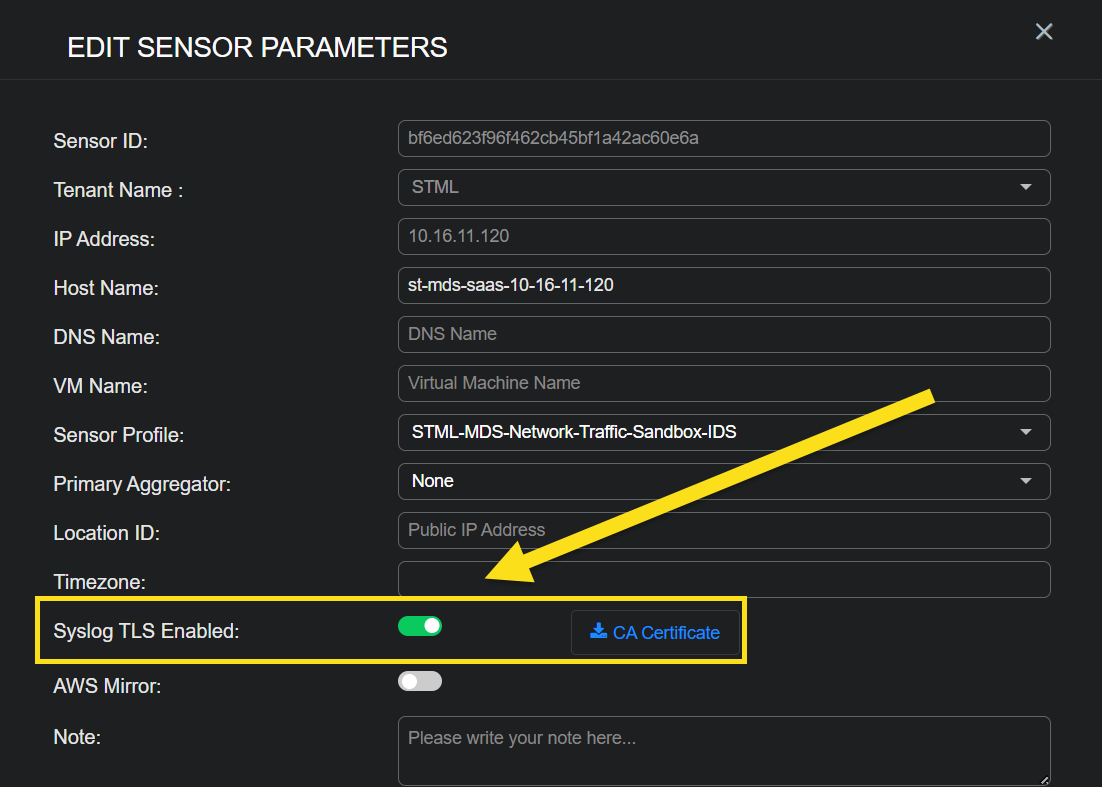Click into the Note text area
The image size is (1102, 787).
tap(723, 750)
